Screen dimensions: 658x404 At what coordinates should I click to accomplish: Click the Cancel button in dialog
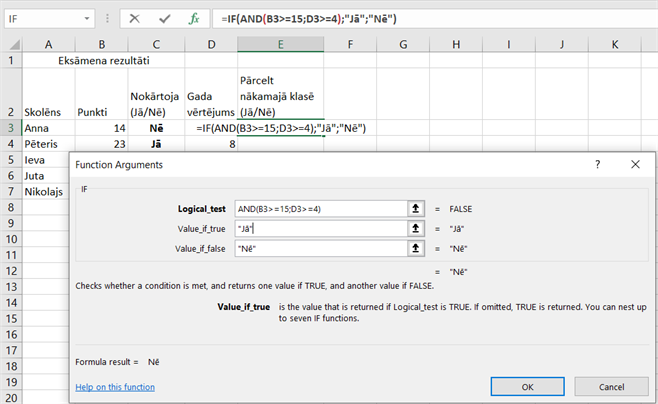coord(610,386)
